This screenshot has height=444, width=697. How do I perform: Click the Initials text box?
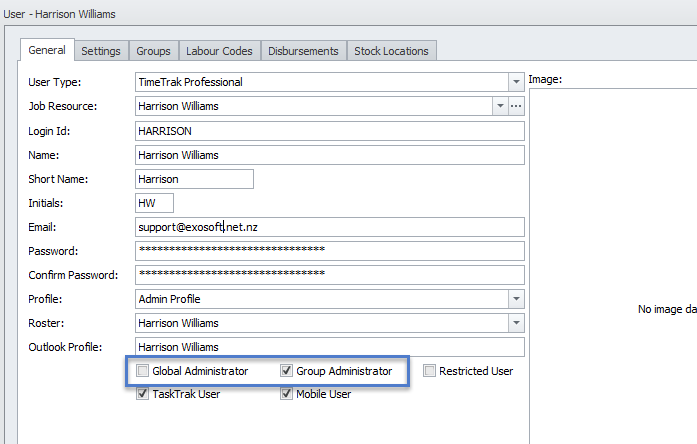click(x=154, y=203)
